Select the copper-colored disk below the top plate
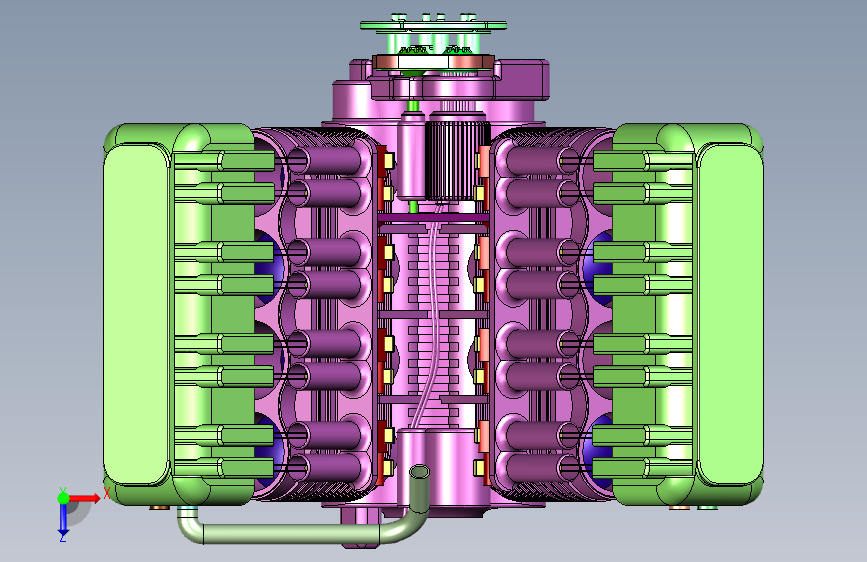 click(434, 61)
